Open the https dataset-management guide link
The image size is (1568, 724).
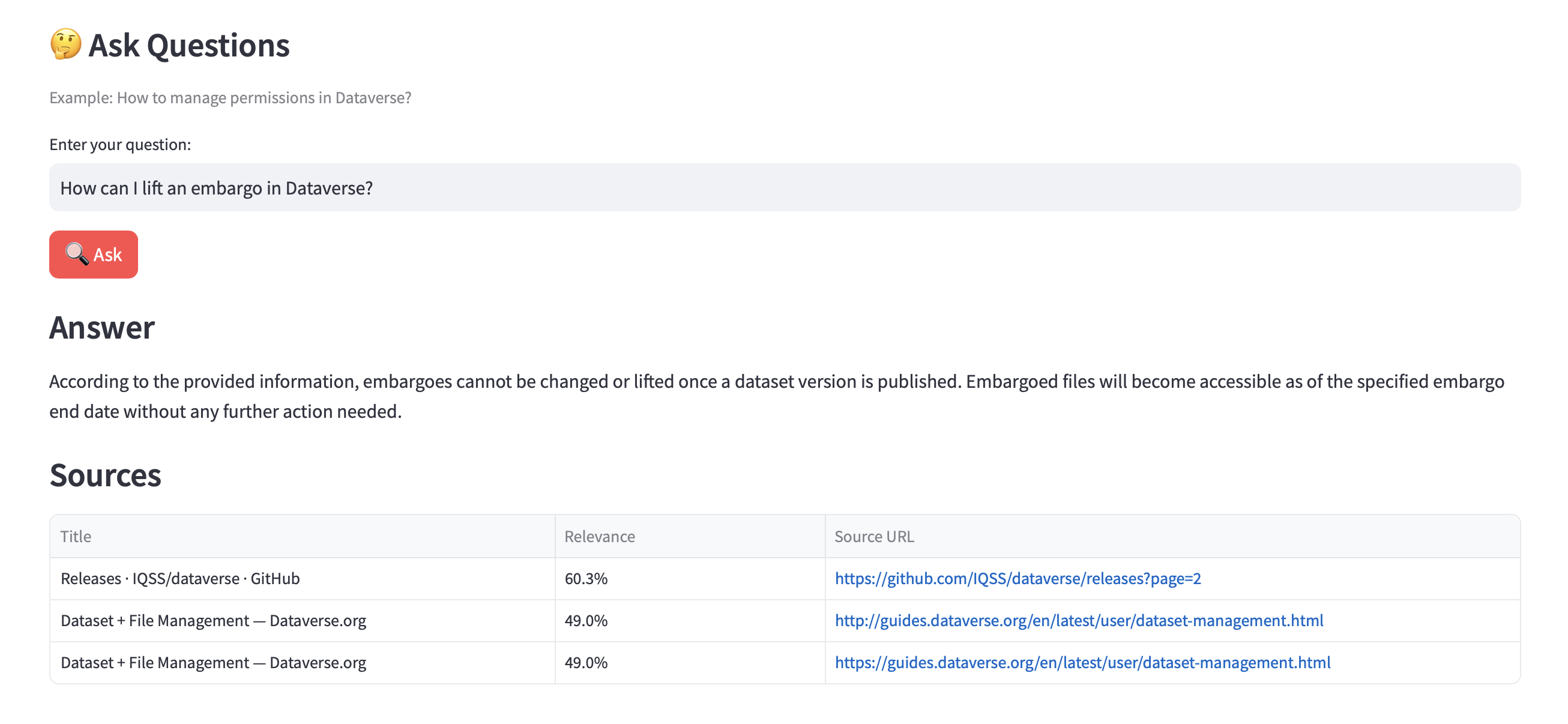coord(1082,663)
